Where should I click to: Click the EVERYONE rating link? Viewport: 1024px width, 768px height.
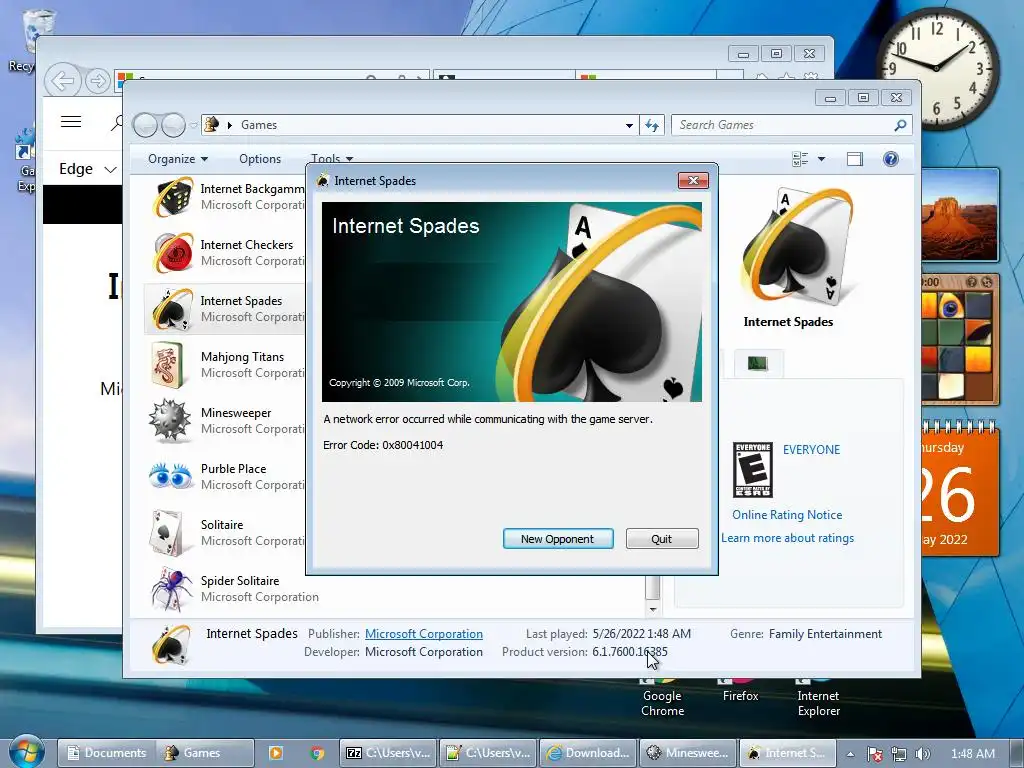pyautogui.click(x=811, y=449)
